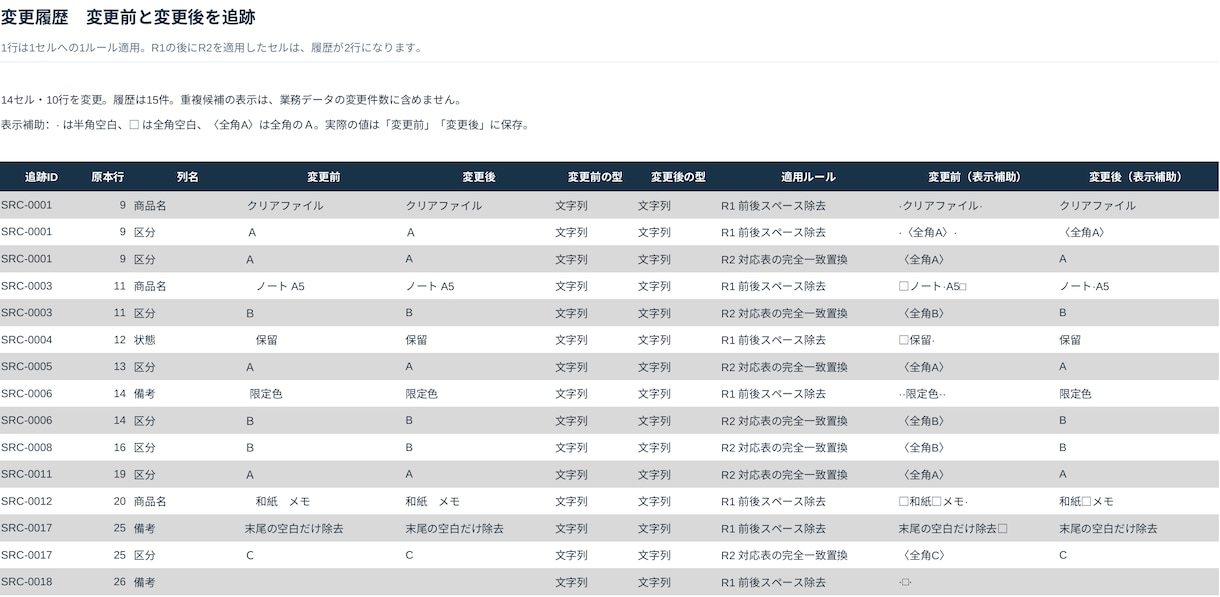Click the 変更前（表示補助） column header
Image resolution: width=1220 pixels, height=597 pixels.
[x=974, y=177]
